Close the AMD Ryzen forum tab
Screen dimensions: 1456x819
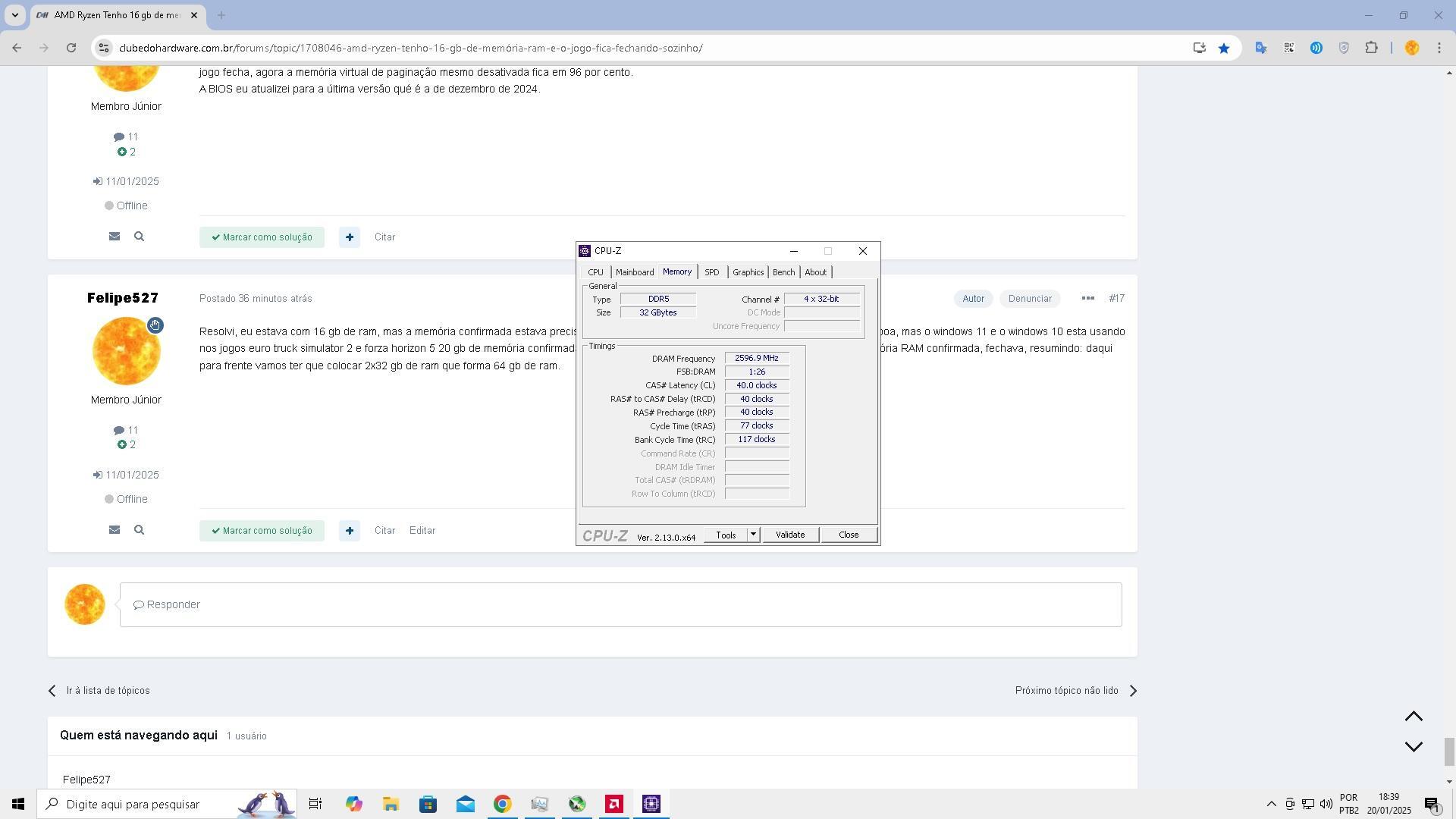(193, 15)
